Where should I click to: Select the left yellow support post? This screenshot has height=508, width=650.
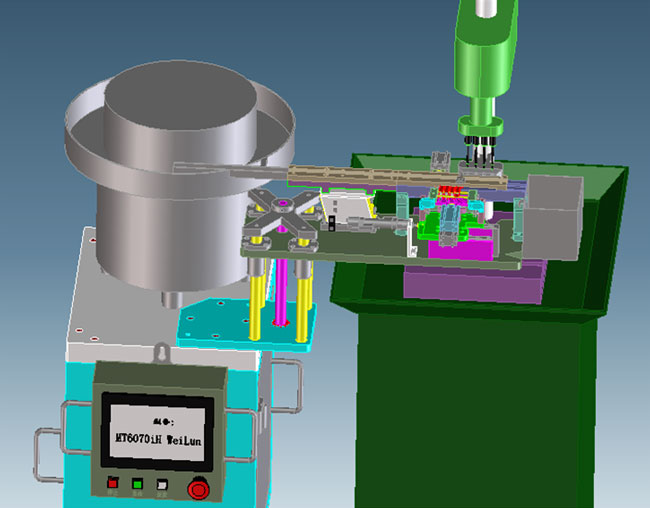(257, 293)
